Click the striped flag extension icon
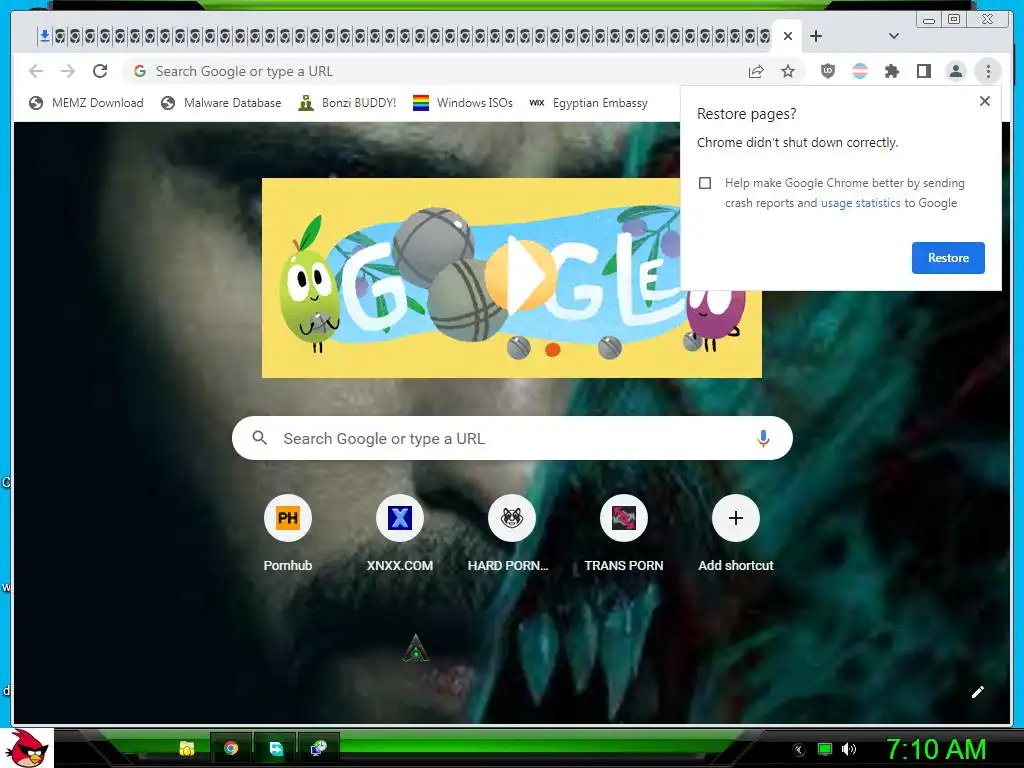The image size is (1024, 768). (x=860, y=71)
